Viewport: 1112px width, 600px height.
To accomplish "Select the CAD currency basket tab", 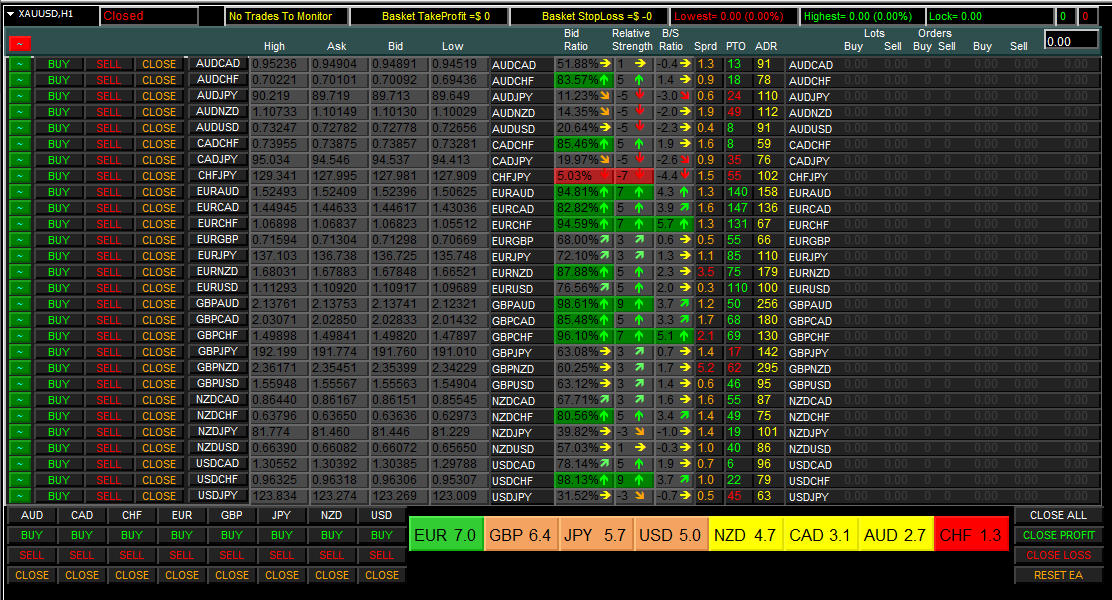I will click(82, 515).
